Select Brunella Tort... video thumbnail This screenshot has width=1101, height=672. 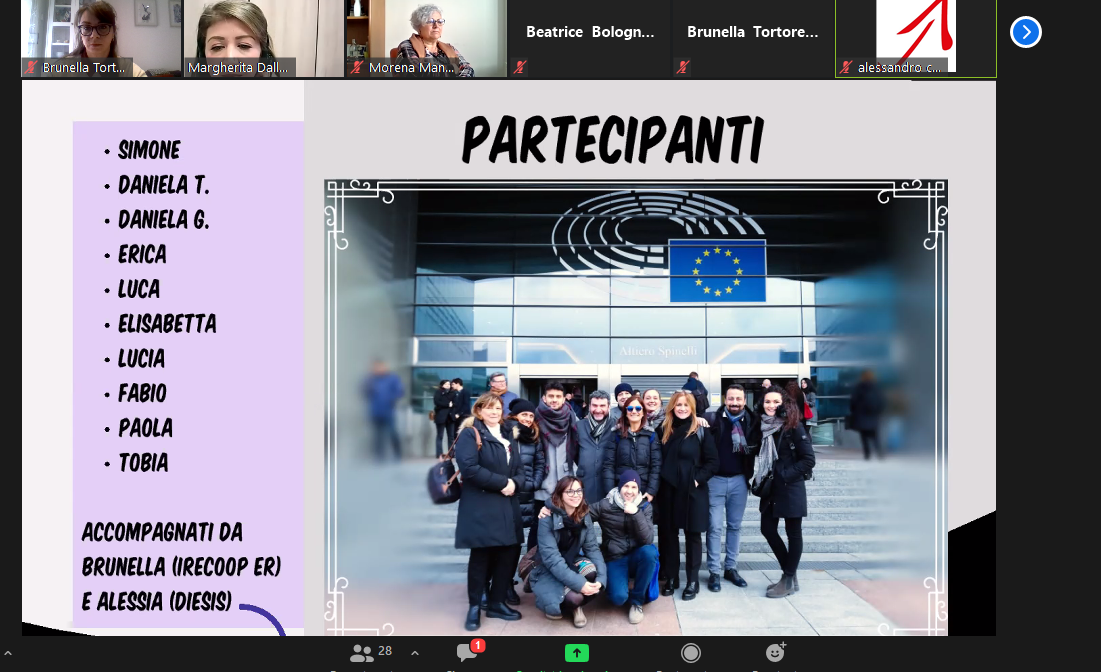tap(101, 39)
